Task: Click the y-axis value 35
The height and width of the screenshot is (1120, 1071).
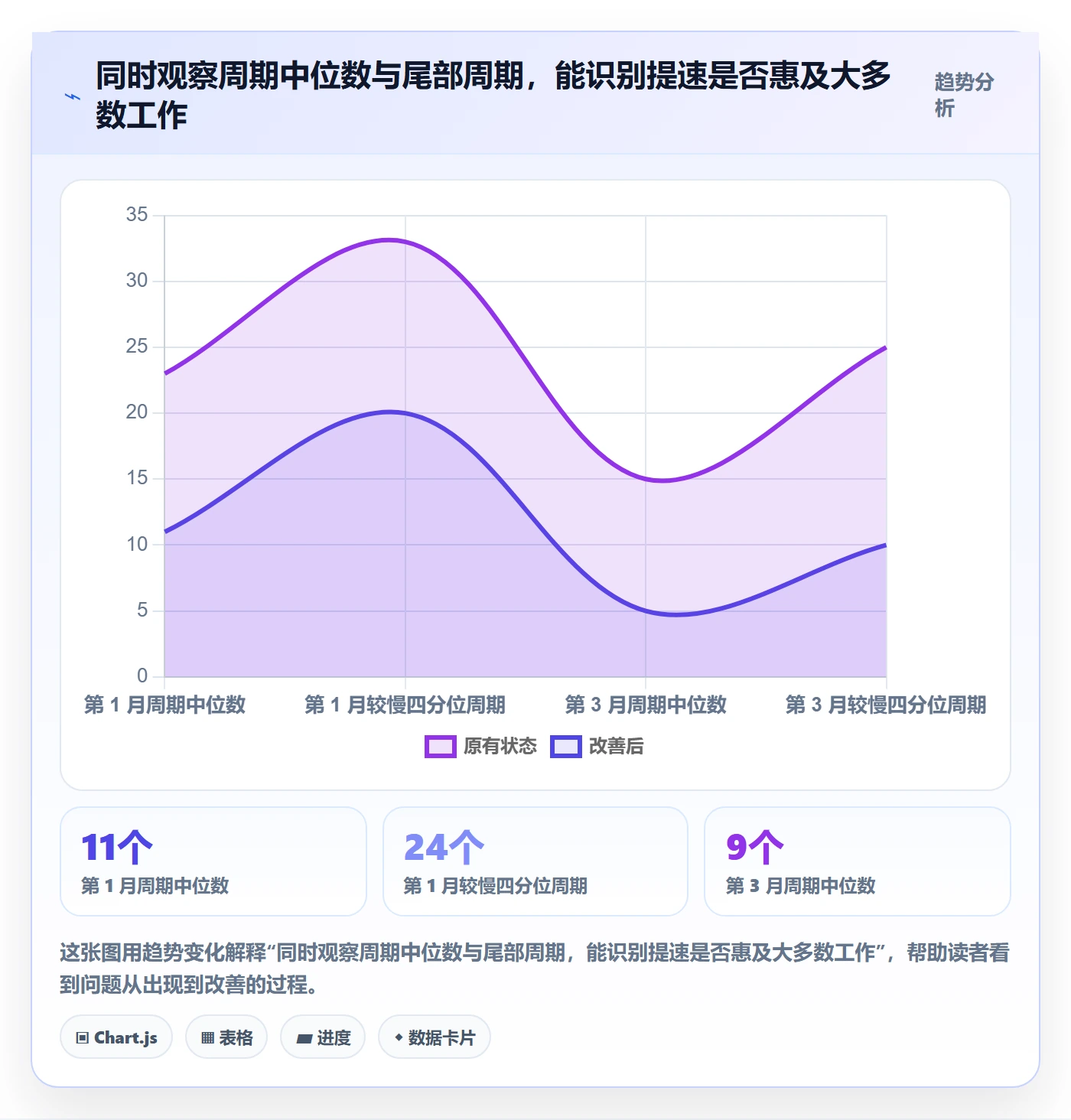Action: tap(137, 214)
